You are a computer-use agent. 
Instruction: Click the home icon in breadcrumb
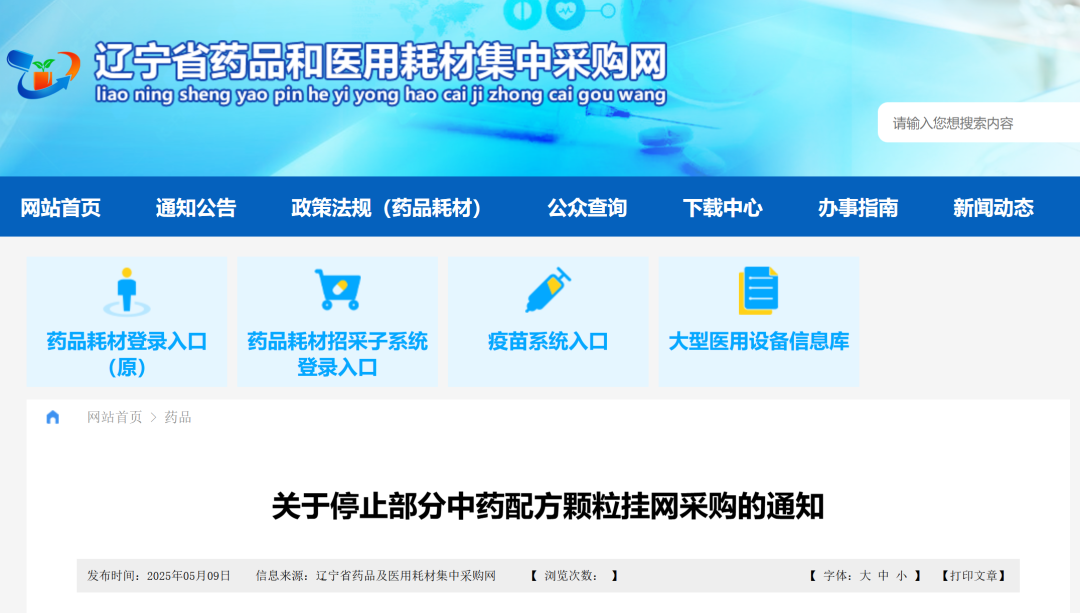click(52, 417)
